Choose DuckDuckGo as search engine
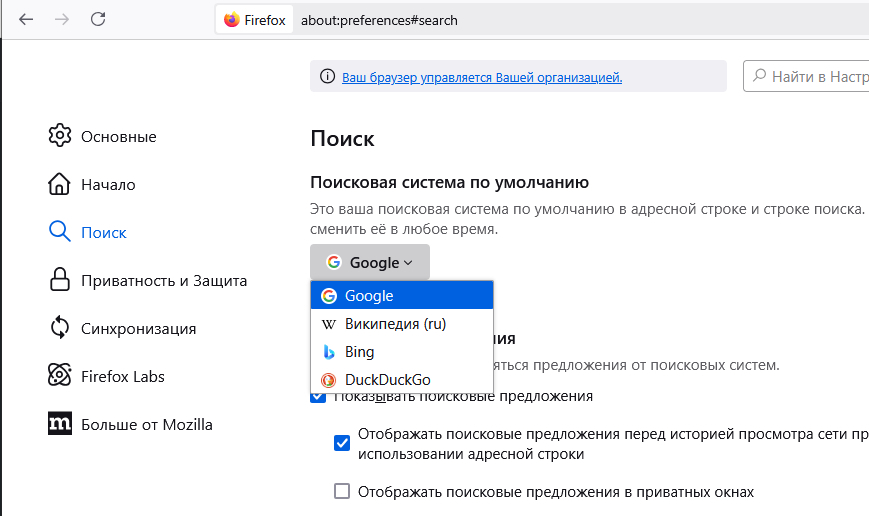Viewport: 869px width, 516px height. (x=388, y=380)
